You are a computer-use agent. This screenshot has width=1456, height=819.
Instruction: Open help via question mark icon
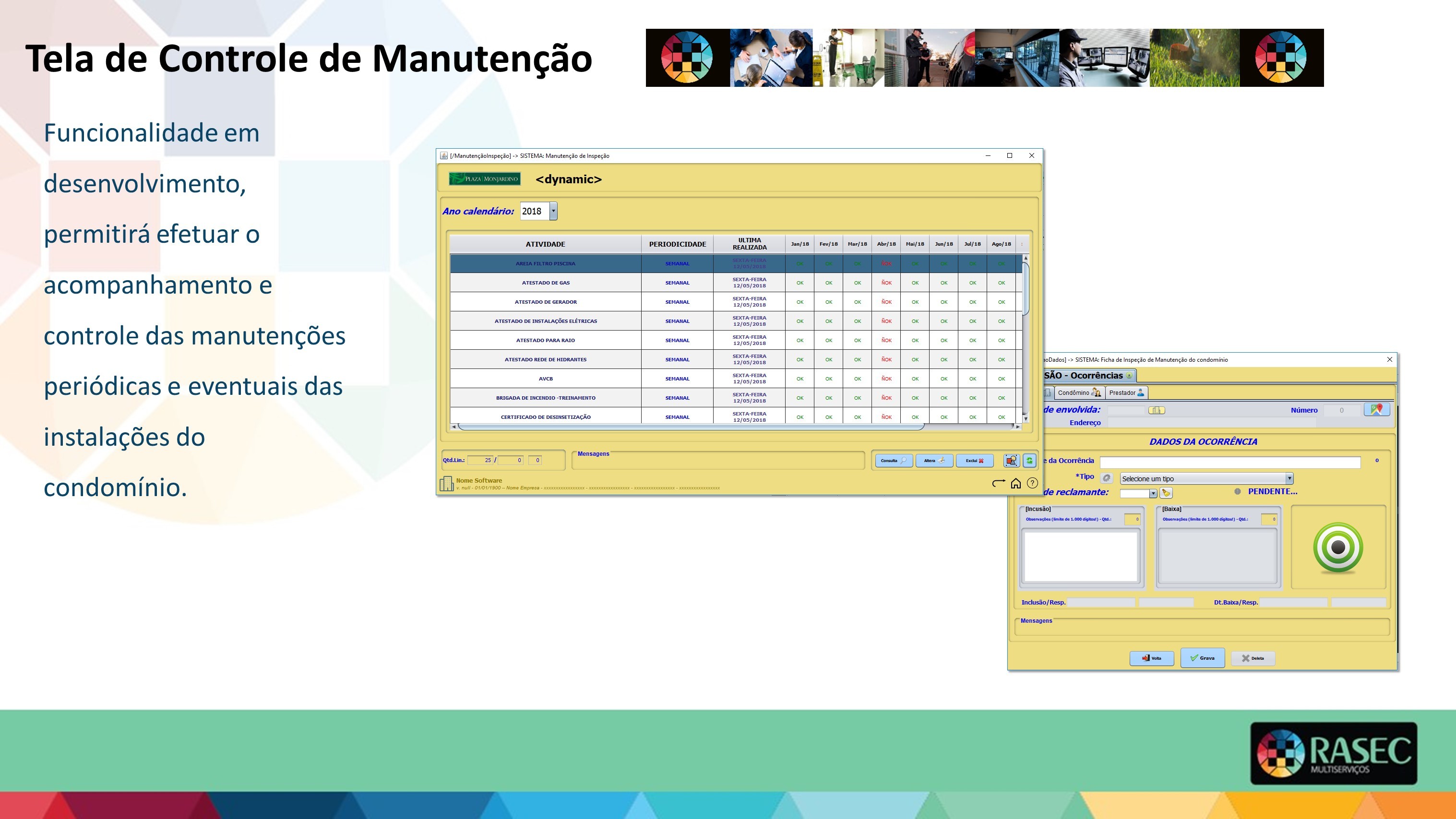click(1033, 484)
